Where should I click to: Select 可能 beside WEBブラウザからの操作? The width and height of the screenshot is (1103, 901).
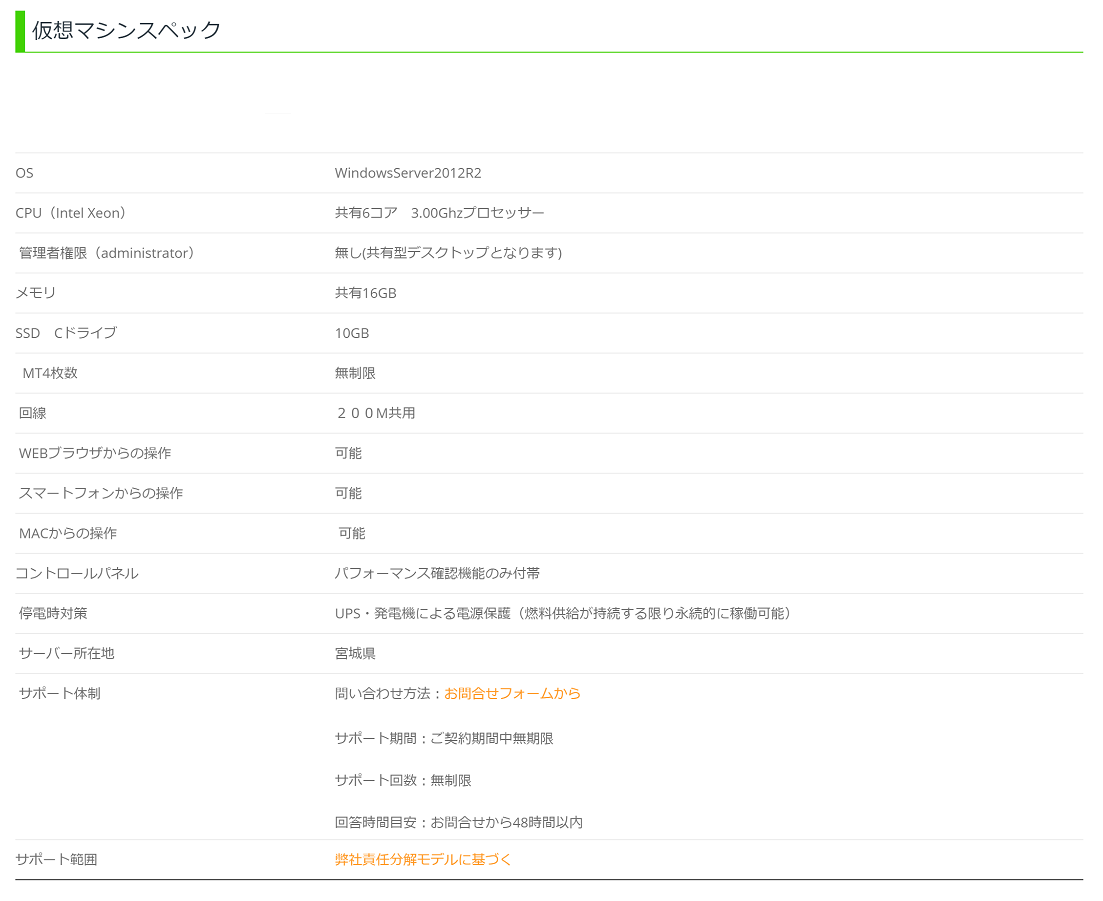coord(348,454)
